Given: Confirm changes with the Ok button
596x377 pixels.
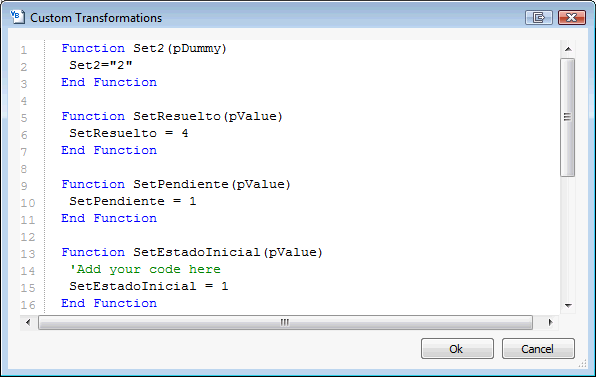Looking at the screenshot, I should tap(457, 348).
